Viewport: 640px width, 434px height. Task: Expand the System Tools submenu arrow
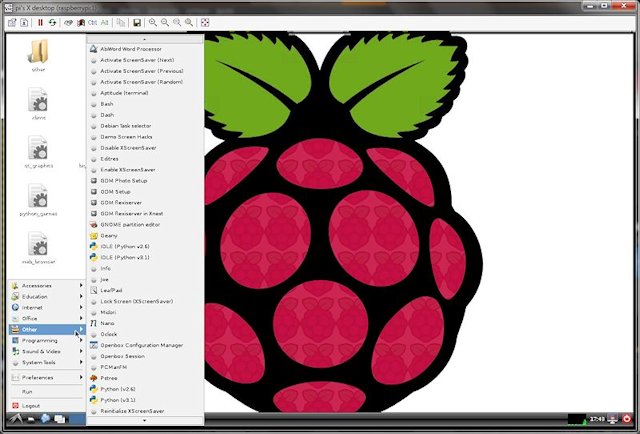pos(81,363)
